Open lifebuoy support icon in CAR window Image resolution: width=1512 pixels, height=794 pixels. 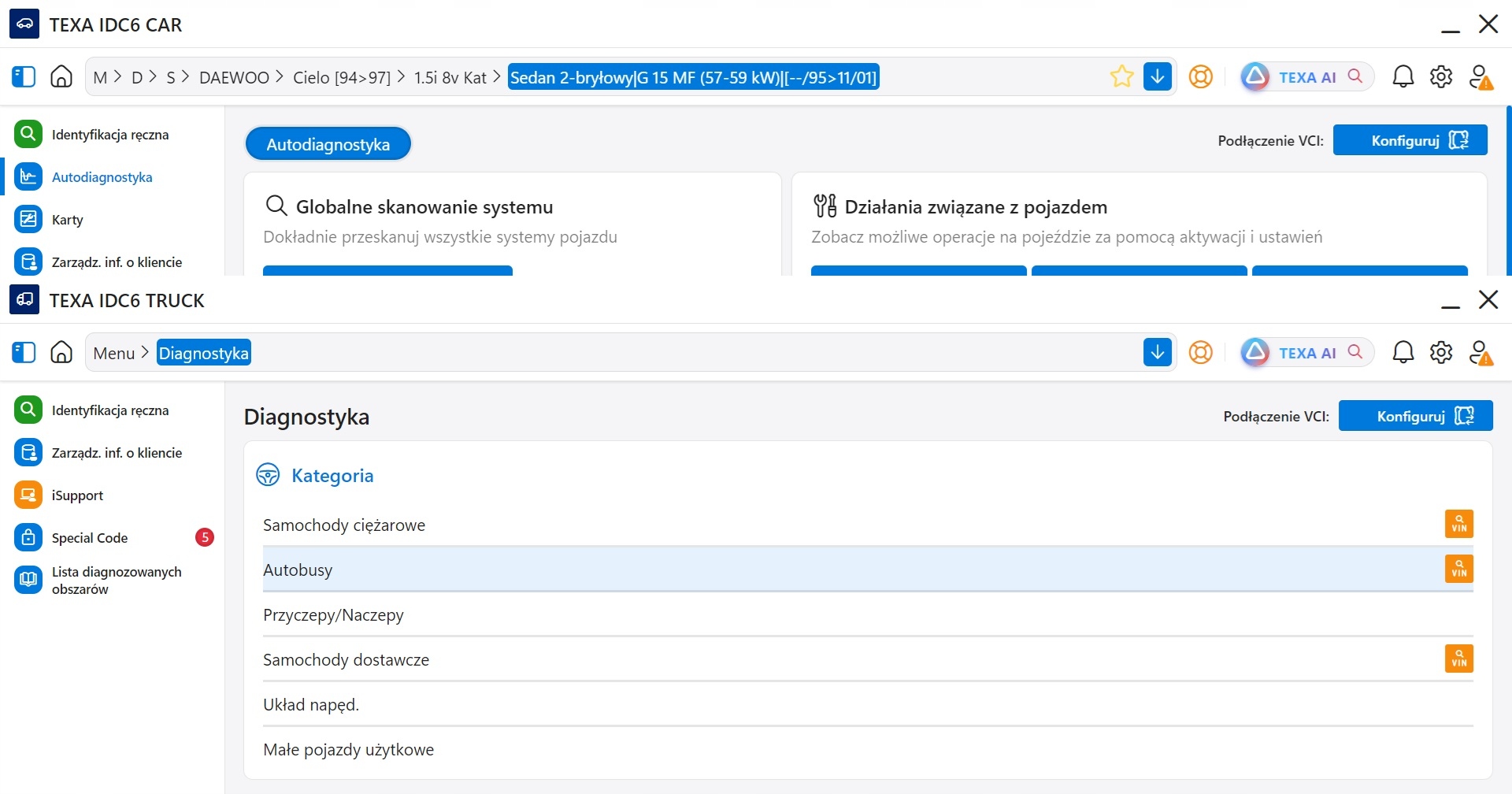(x=1200, y=76)
